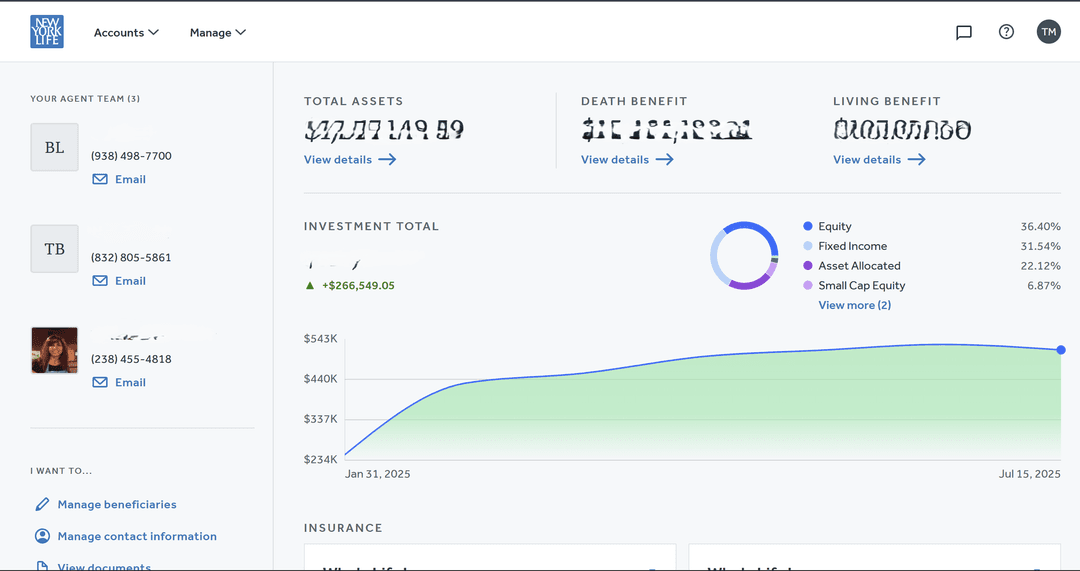1080x571 pixels.
Task: View details for Living Benefit
Action: (878, 160)
